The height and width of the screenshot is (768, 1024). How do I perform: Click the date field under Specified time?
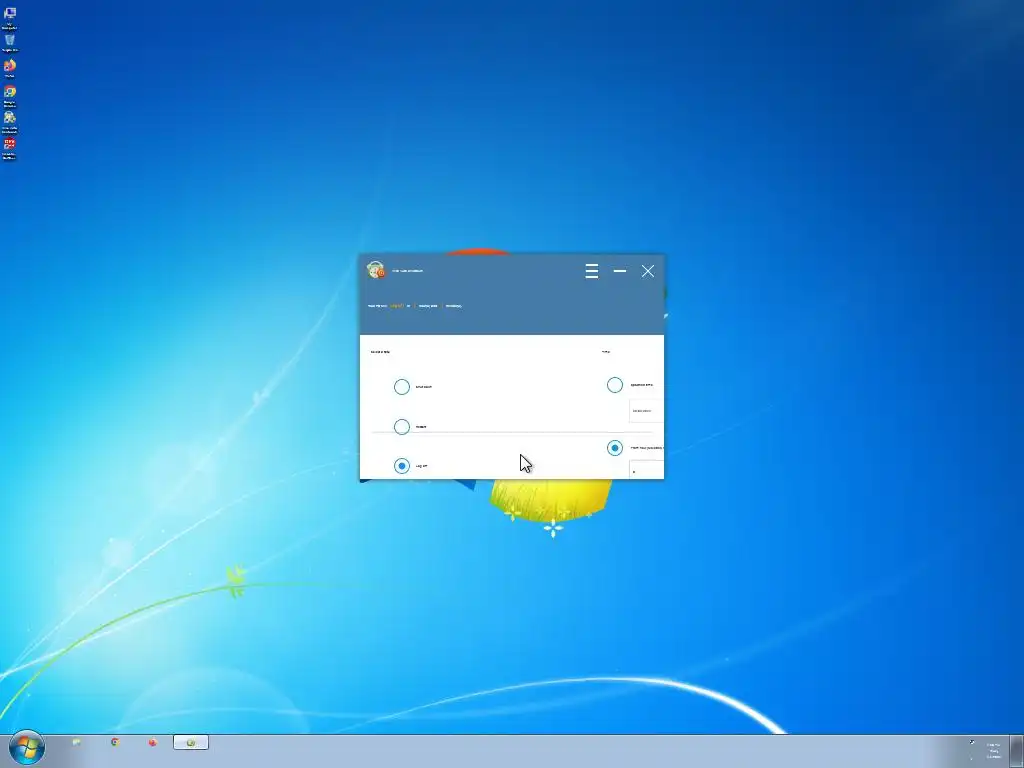click(x=647, y=411)
